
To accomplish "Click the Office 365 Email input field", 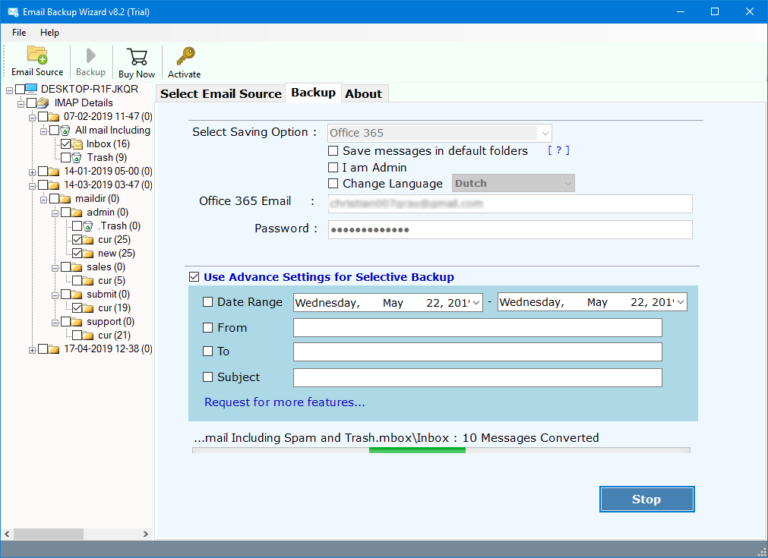I will 510,204.
